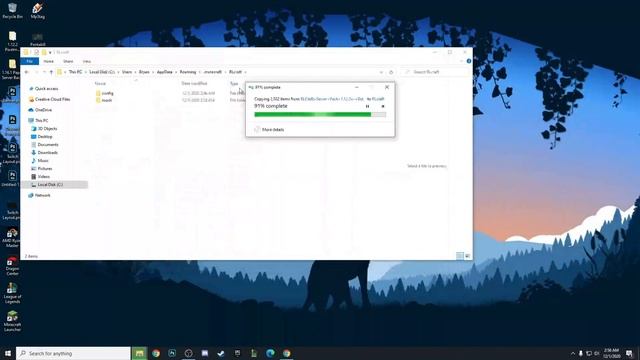
Task: Open Documents in the navigation pane
Action: click(48, 145)
